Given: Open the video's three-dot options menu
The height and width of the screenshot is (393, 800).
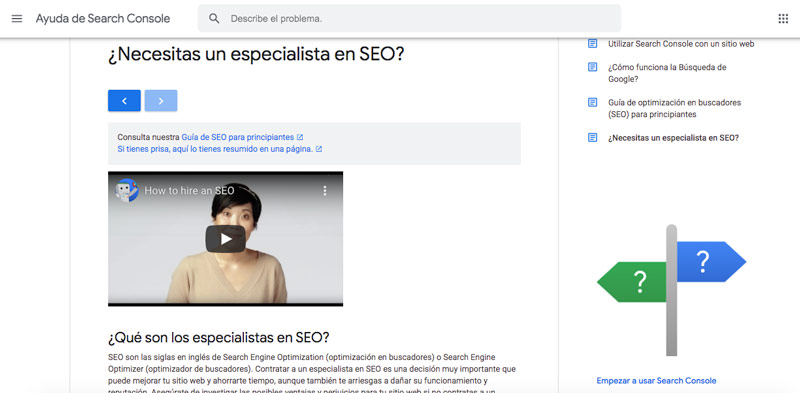Looking at the screenshot, I should (x=324, y=191).
